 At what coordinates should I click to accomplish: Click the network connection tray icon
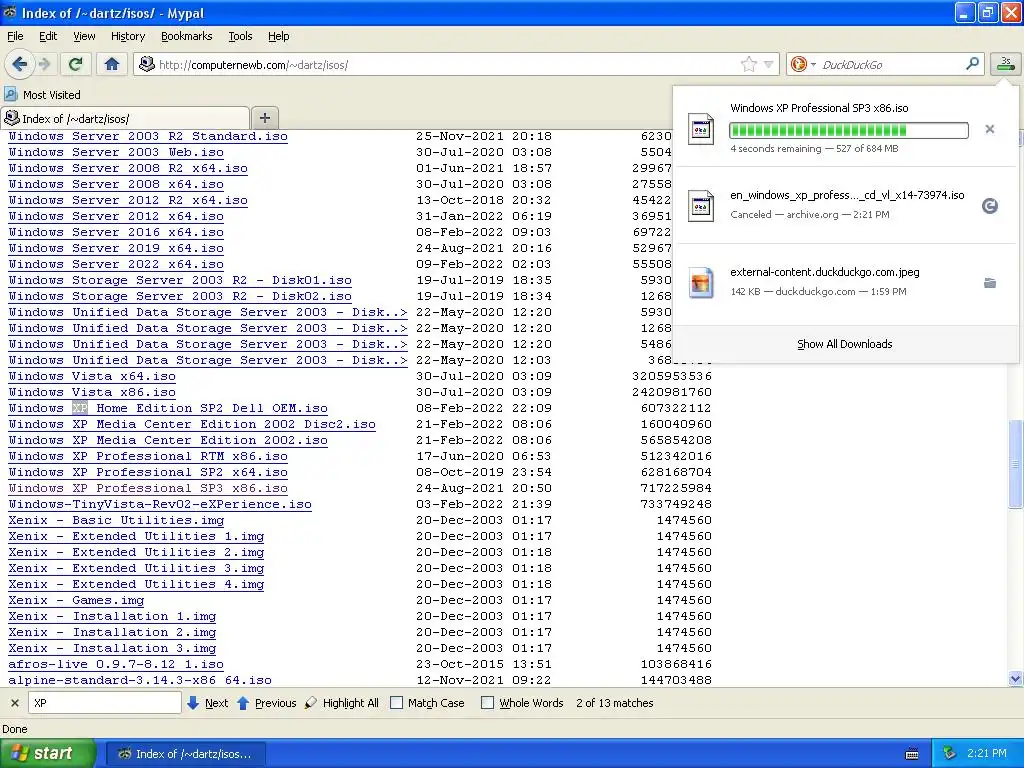coord(949,754)
